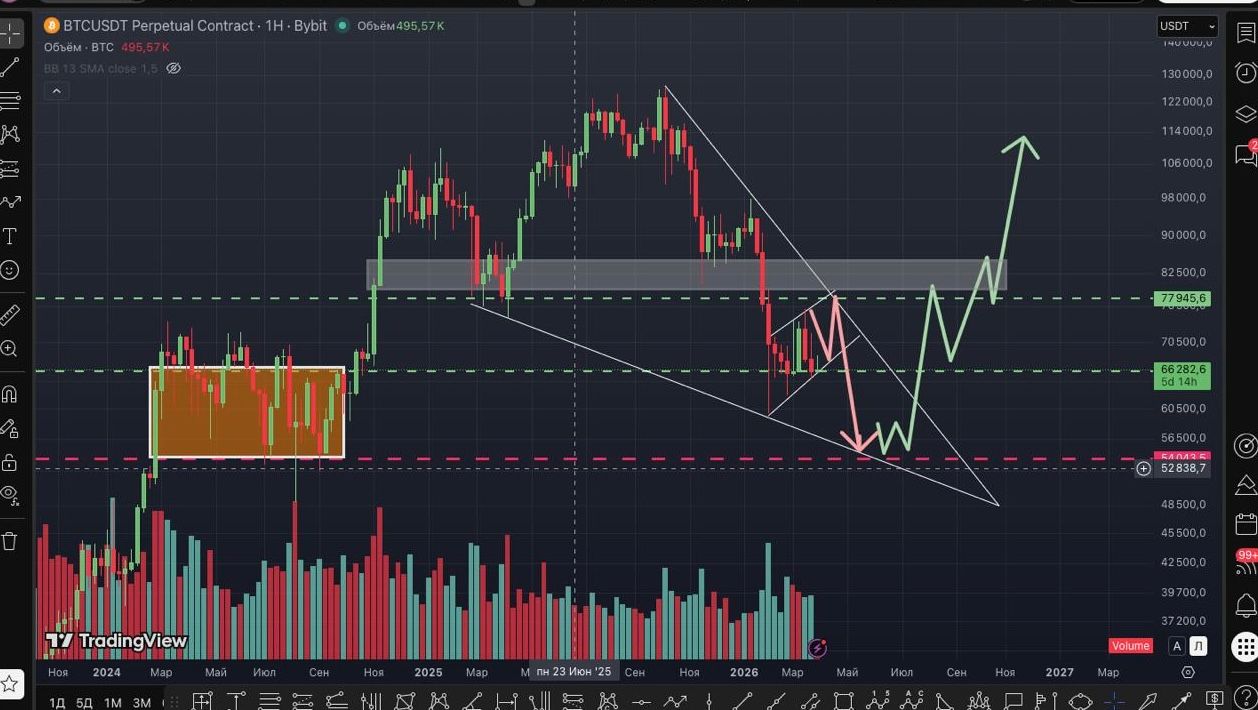The width and height of the screenshot is (1258, 710).
Task: Unhide the BB 13 SMA indicator
Action: click(173, 68)
